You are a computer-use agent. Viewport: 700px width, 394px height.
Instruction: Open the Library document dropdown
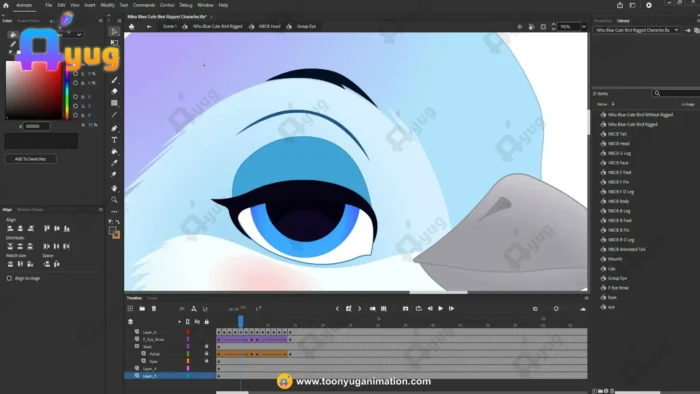click(x=637, y=30)
